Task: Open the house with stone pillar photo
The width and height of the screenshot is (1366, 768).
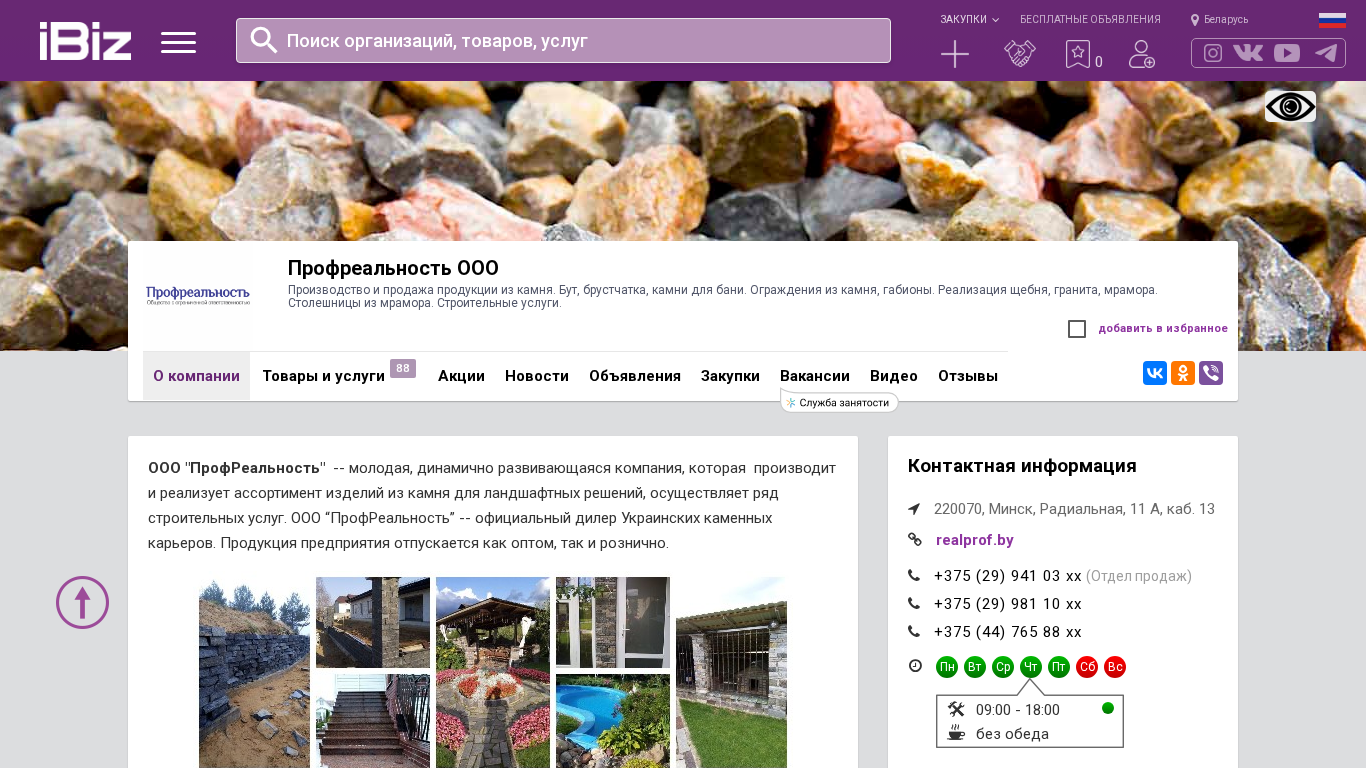Action: point(373,622)
